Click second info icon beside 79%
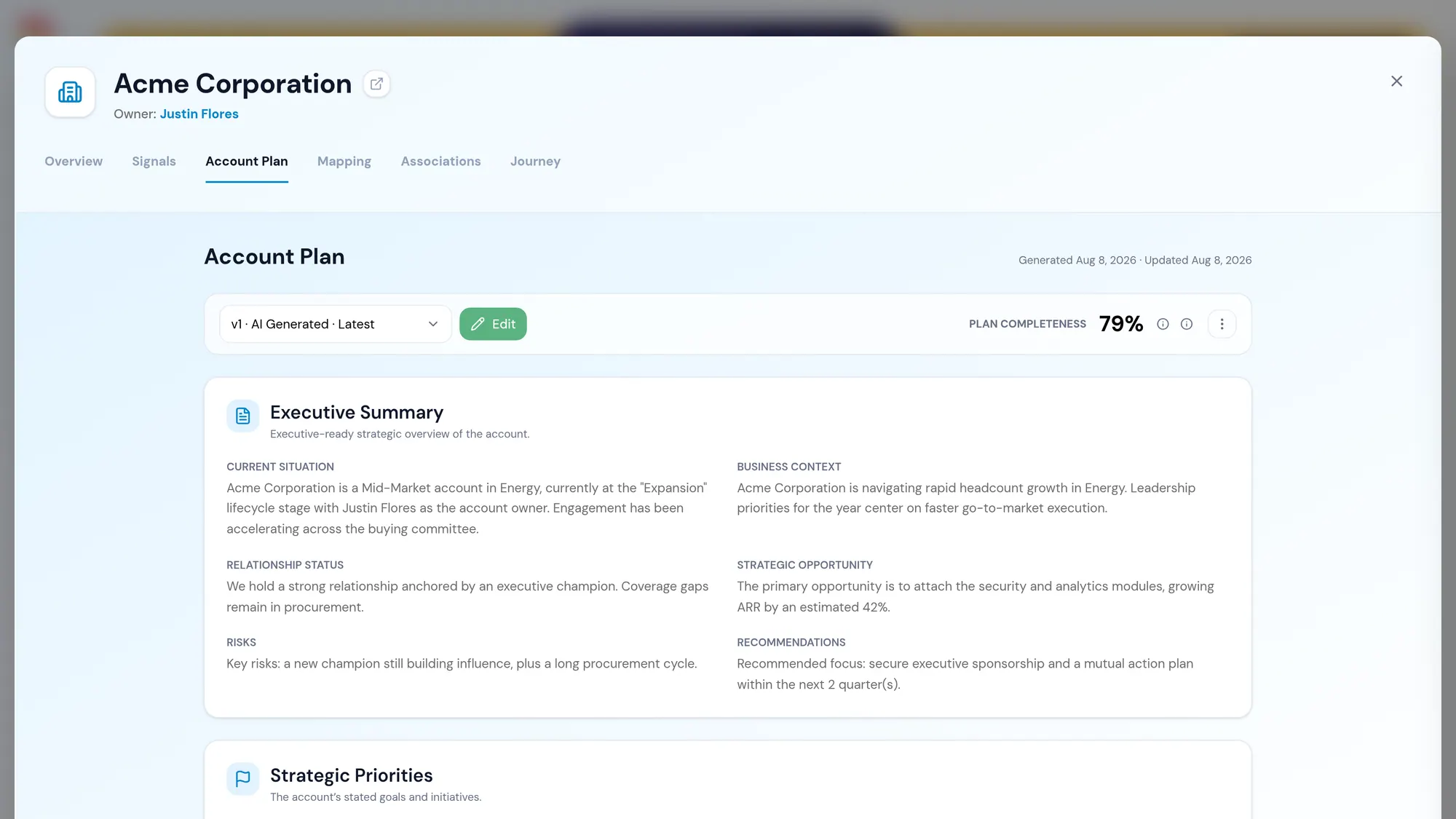This screenshot has width=1456, height=819. tap(1187, 324)
